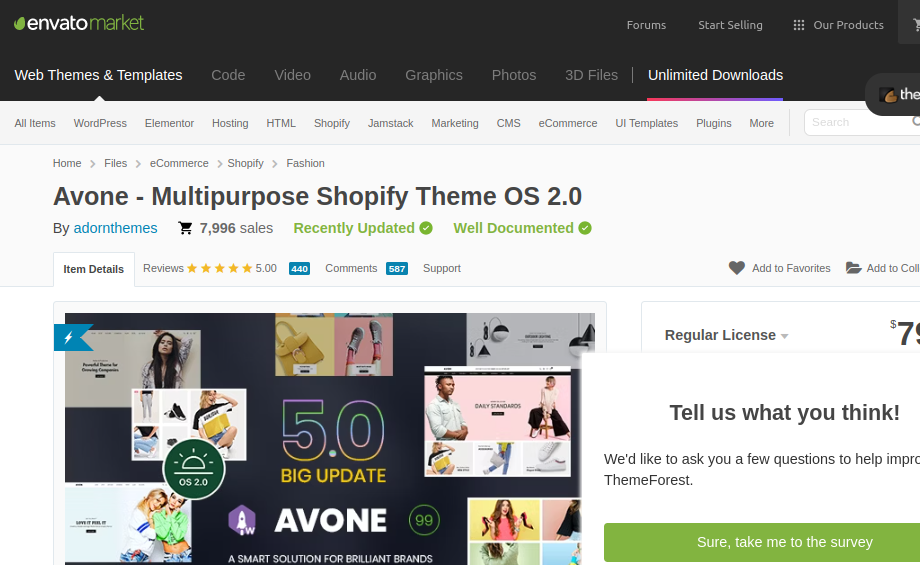
Task: Select the CMS category
Action: [508, 123]
